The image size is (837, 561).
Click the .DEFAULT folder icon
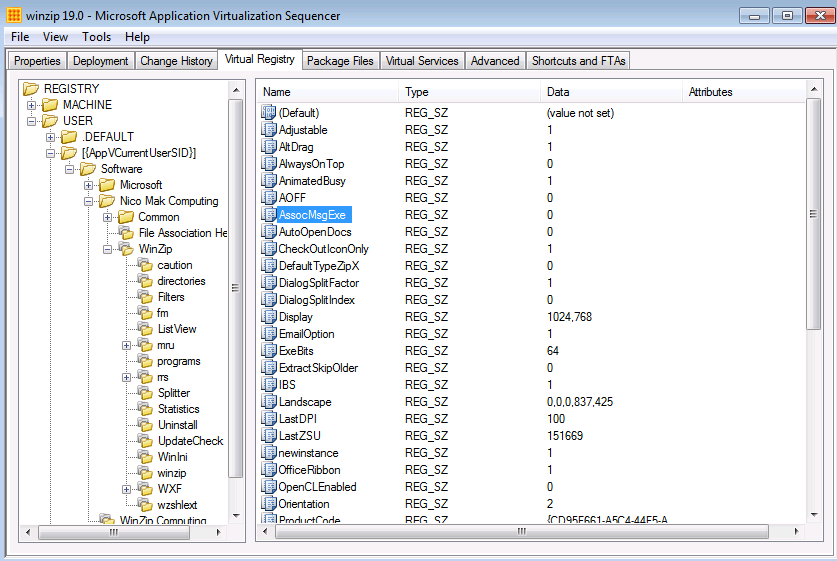[69, 137]
